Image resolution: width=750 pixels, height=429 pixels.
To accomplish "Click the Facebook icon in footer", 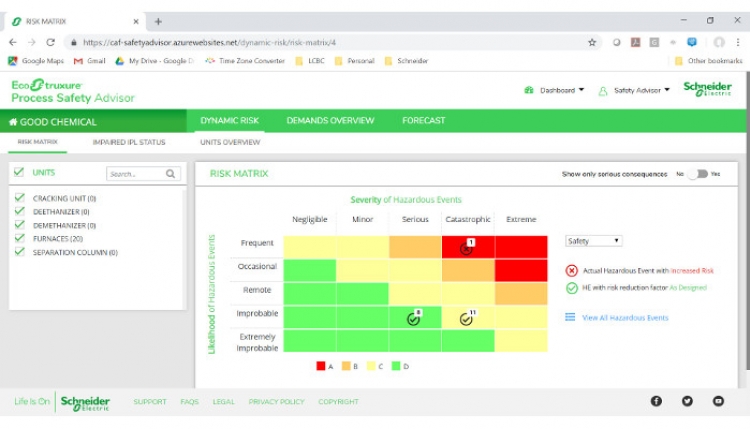I will (656, 401).
